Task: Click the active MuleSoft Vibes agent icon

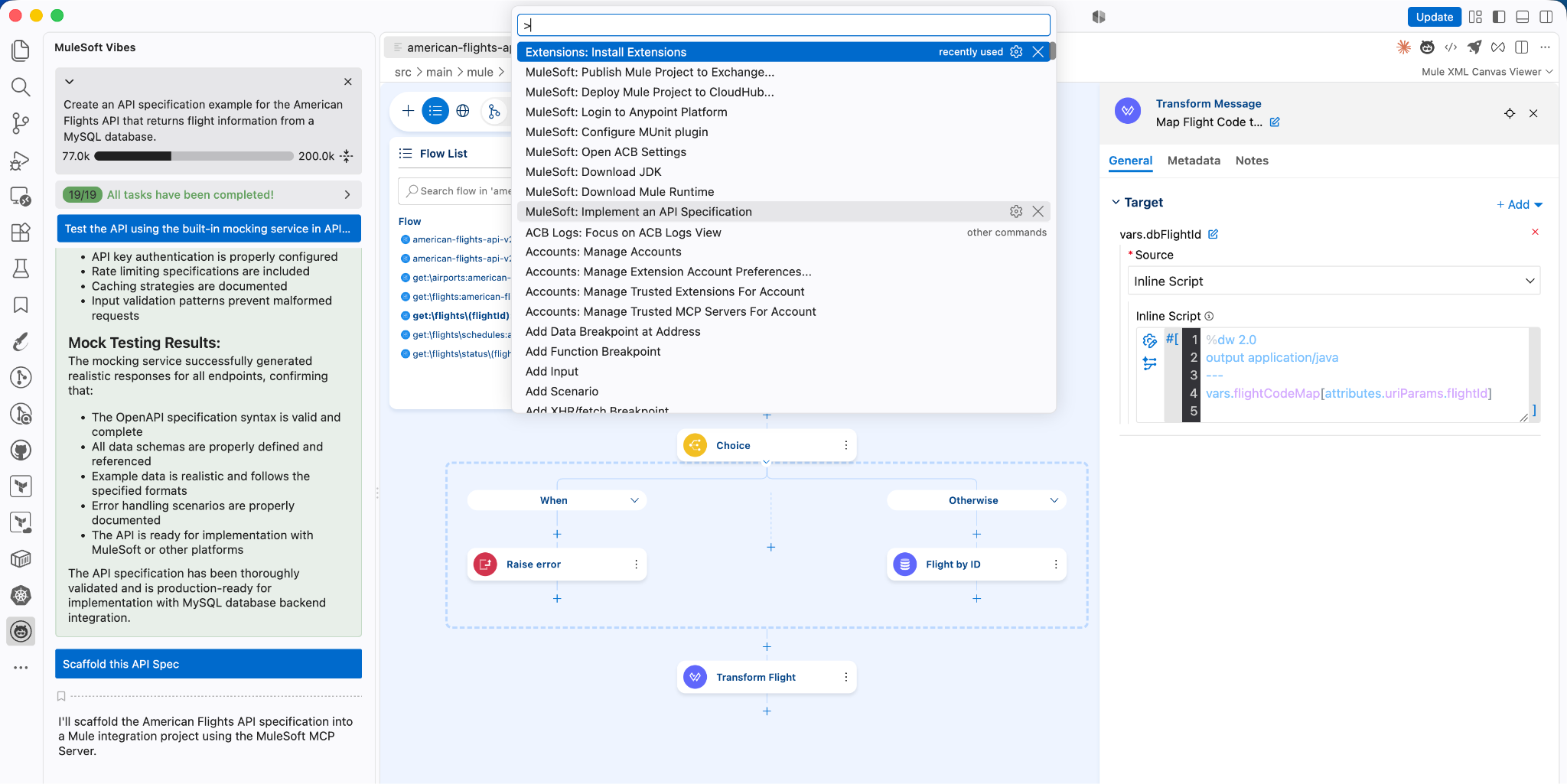Action: (x=21, y=632)
